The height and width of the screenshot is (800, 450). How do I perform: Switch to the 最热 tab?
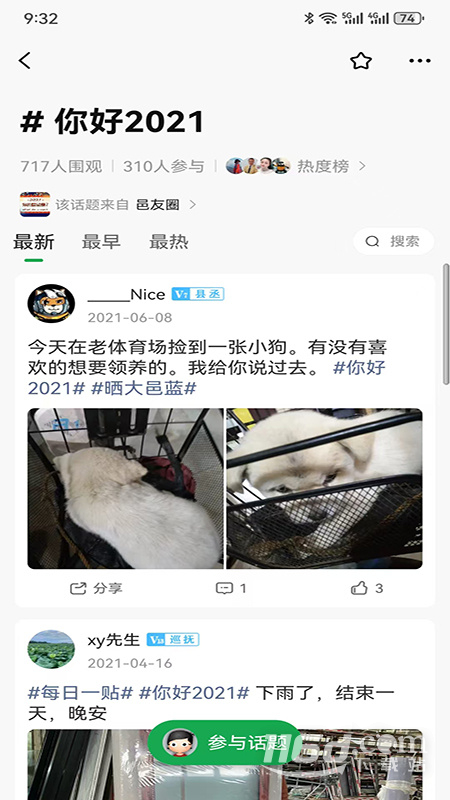coord(169,242)
